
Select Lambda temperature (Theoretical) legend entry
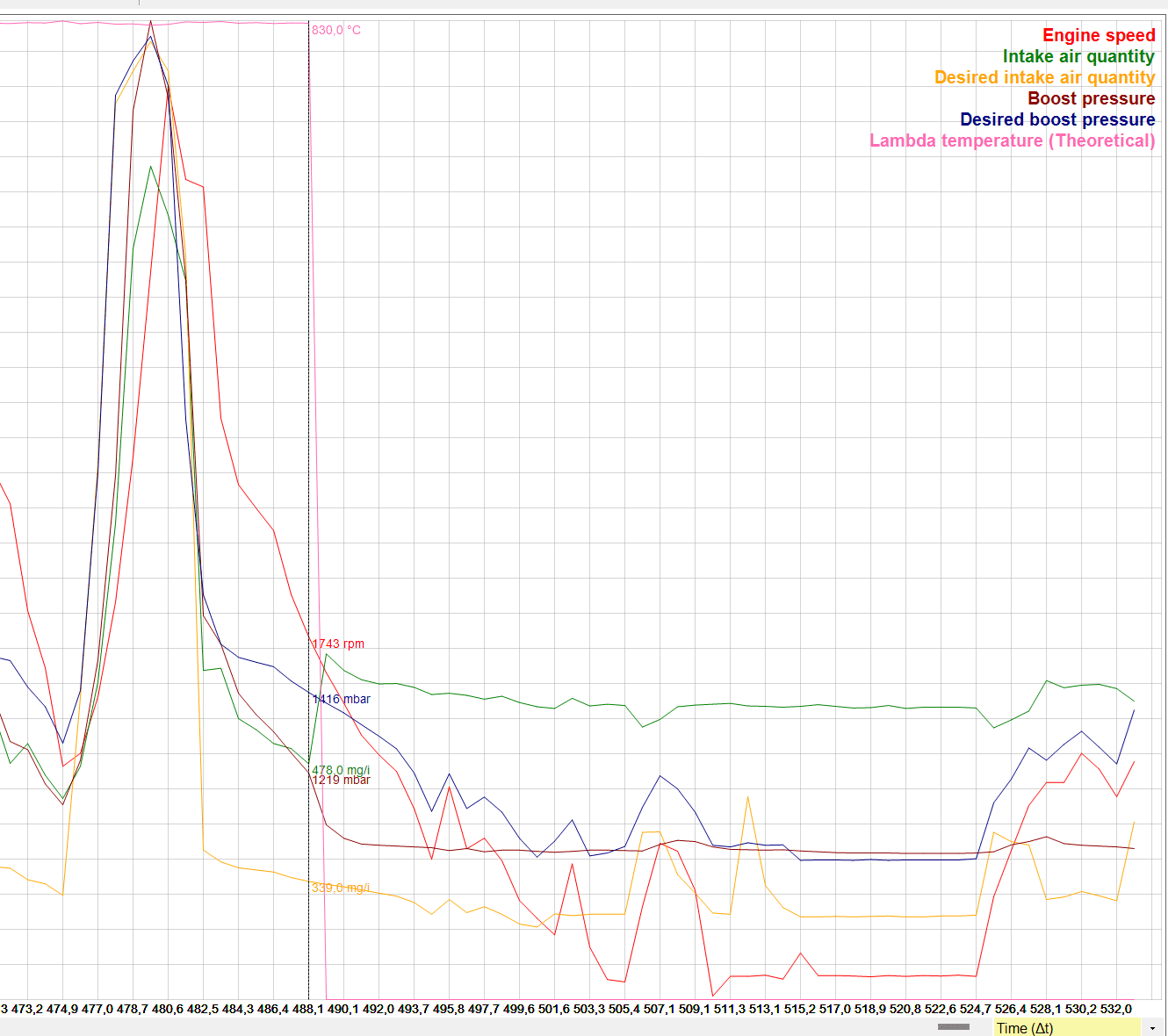[1012, 140]
